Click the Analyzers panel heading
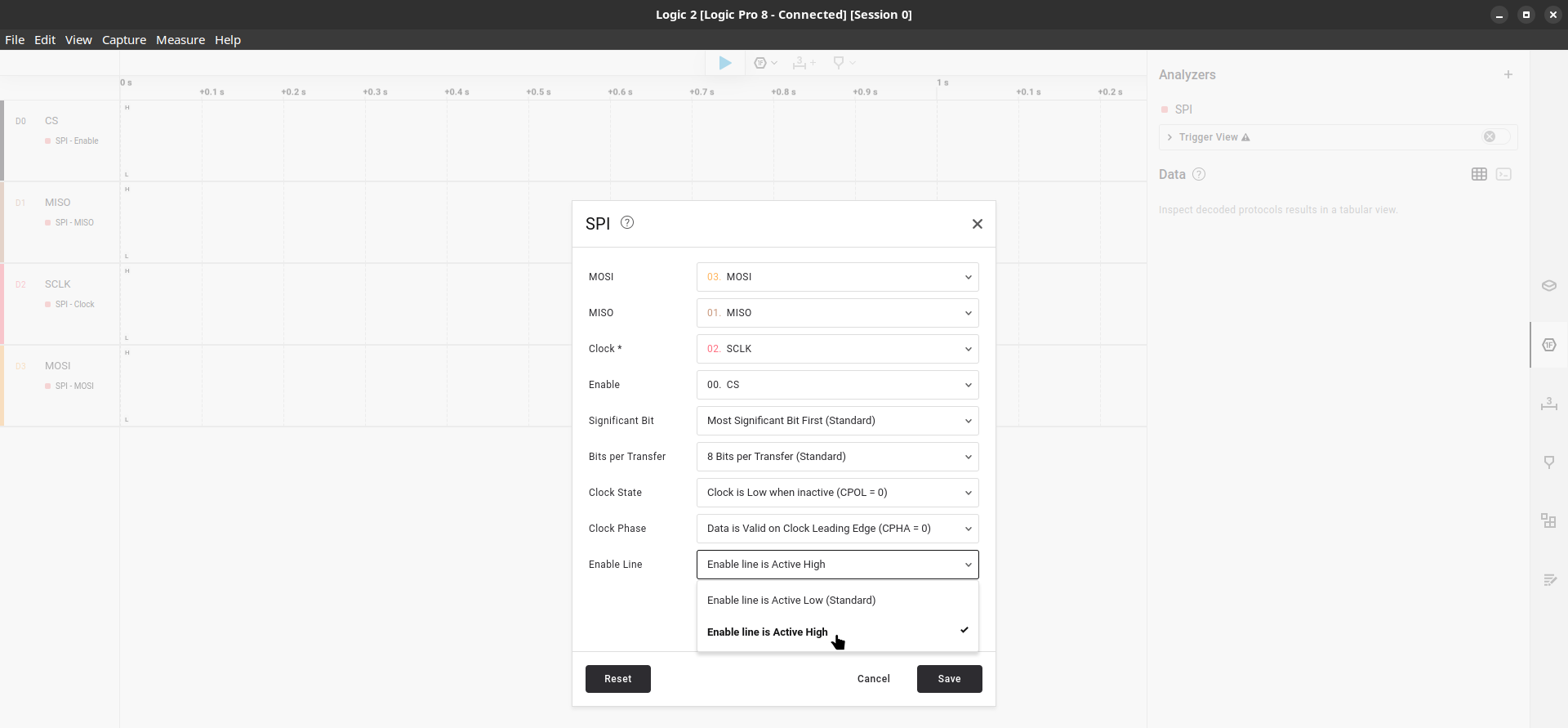The height and width of the screenshot is (728, 1568). pyautogui.click(x=1187, y=74)
